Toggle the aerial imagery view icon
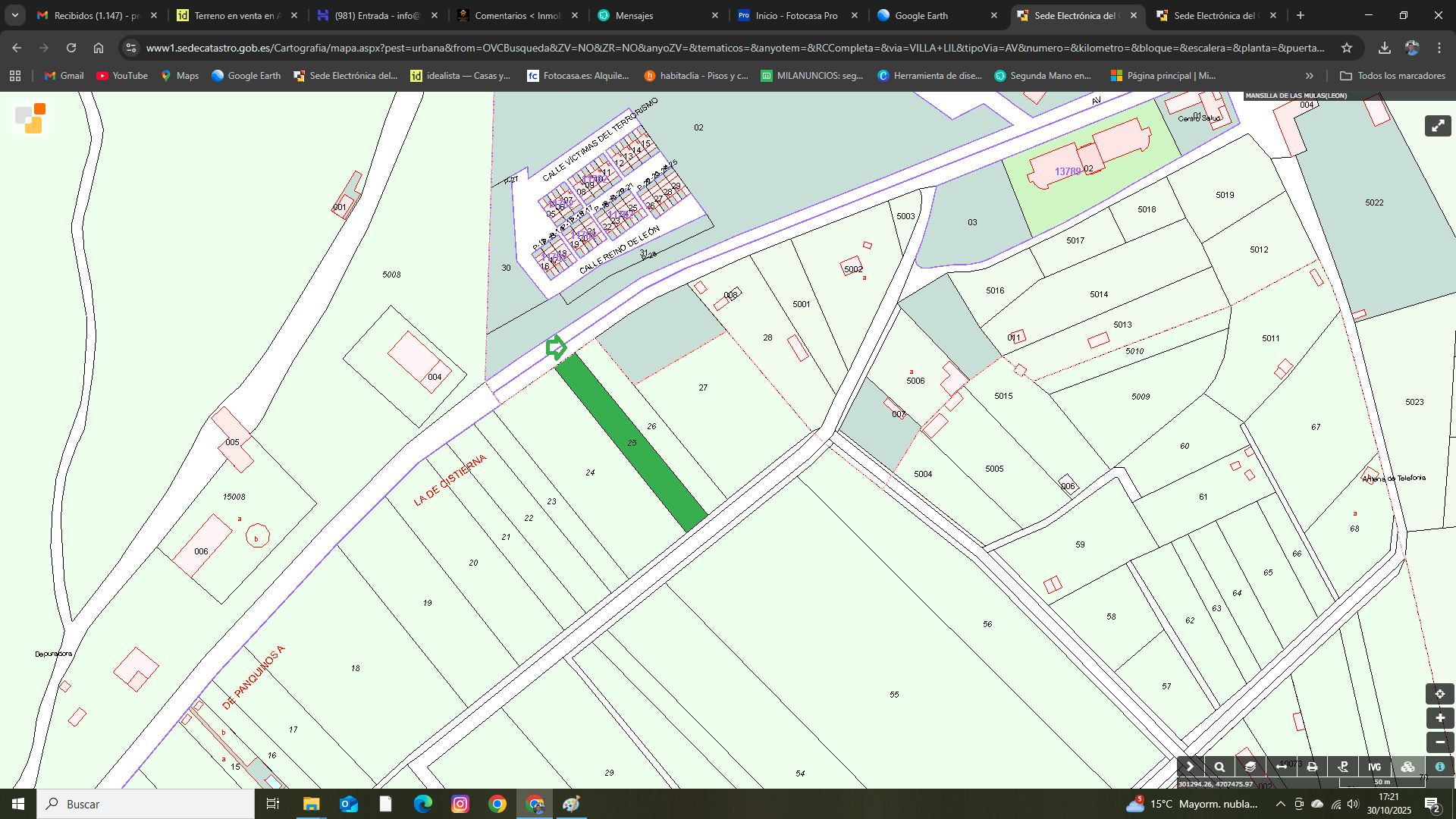 (1405, 767)
